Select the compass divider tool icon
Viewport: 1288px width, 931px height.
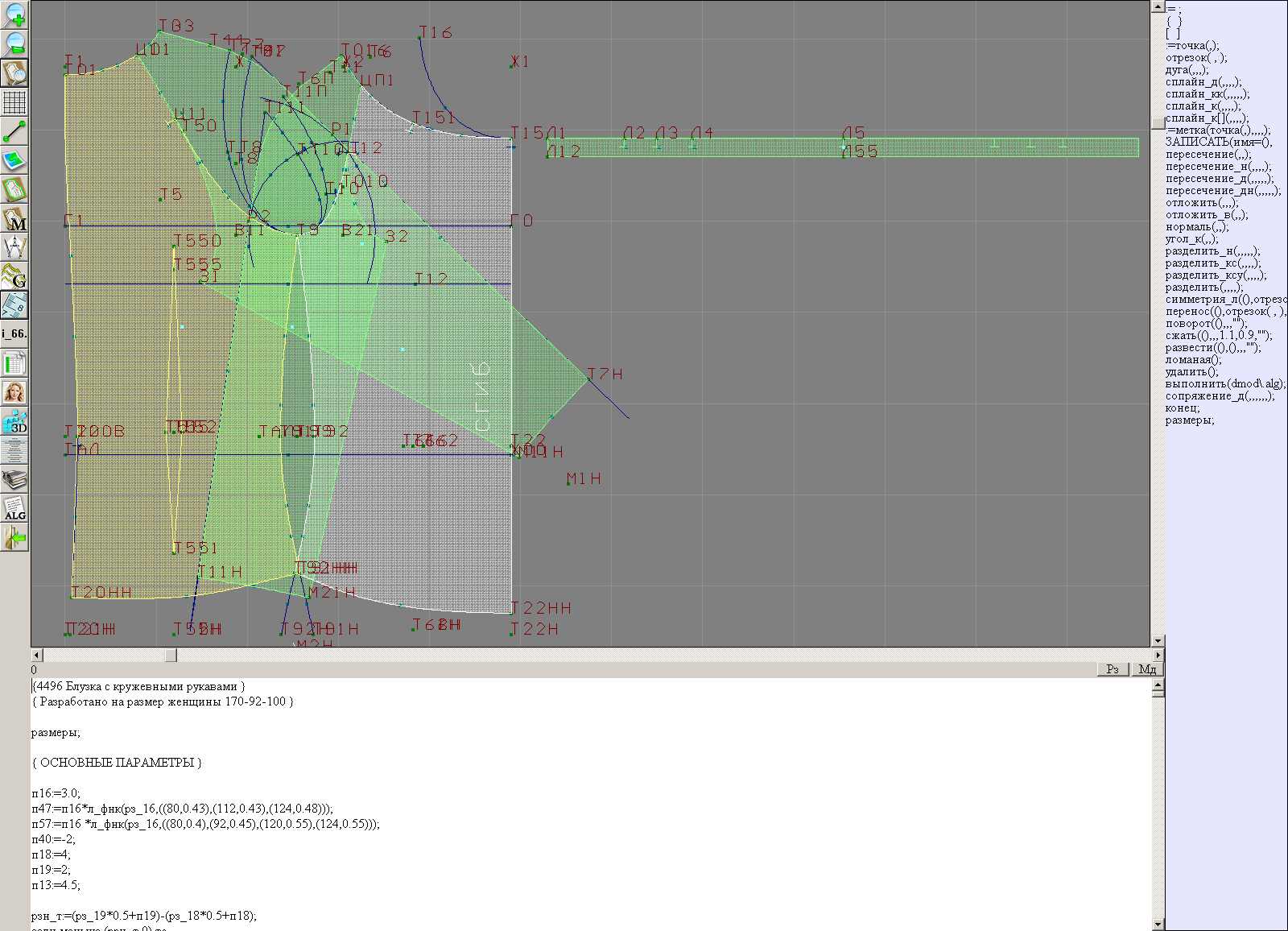[14, 247]
